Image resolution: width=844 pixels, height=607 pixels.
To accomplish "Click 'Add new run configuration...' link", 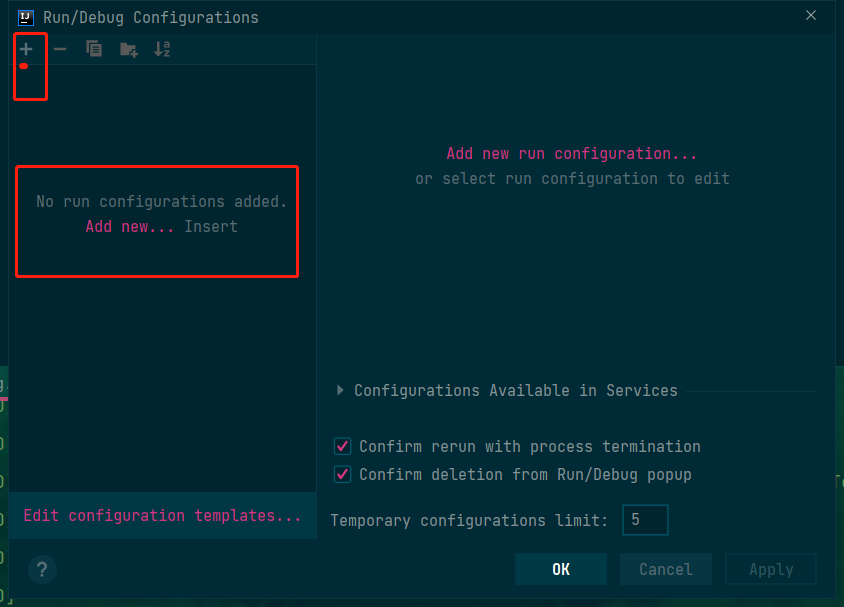I will click(x=572, y=154).
